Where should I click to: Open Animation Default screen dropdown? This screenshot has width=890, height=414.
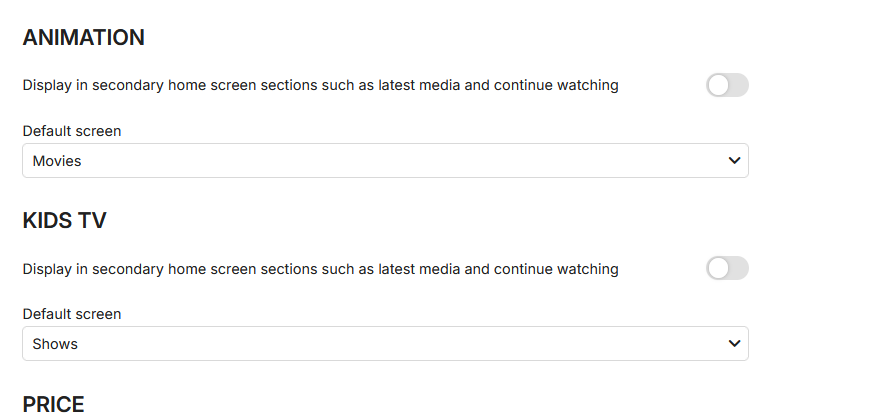385,160
